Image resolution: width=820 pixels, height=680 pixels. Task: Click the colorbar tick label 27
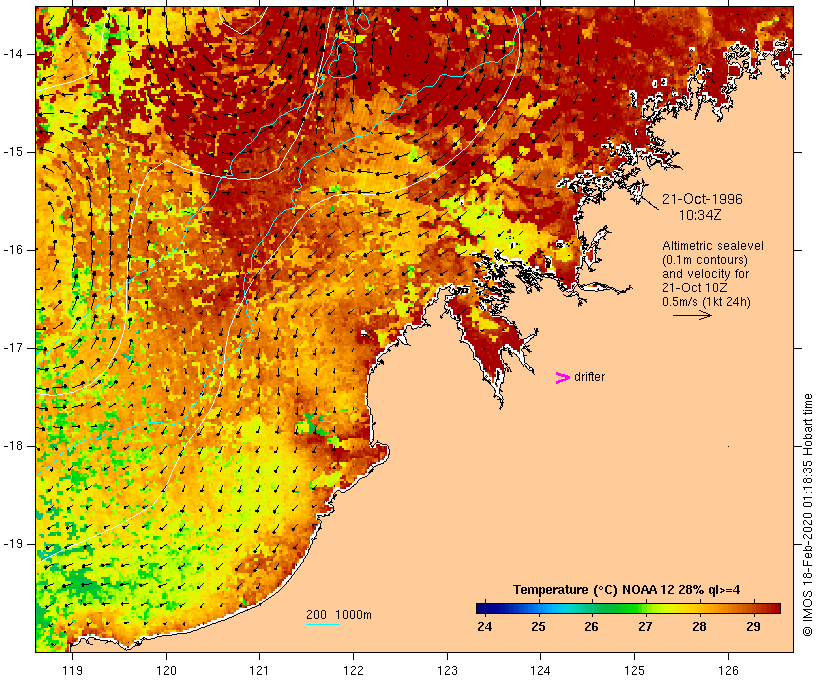[x=645, y=626]
